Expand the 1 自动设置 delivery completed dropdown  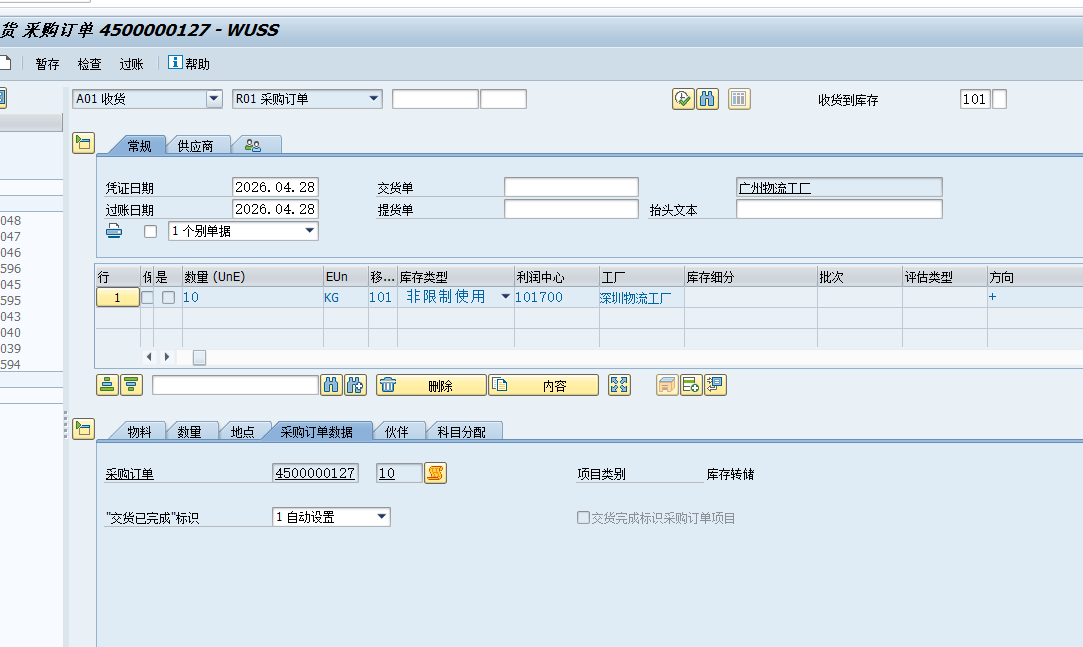coord(381,517)
